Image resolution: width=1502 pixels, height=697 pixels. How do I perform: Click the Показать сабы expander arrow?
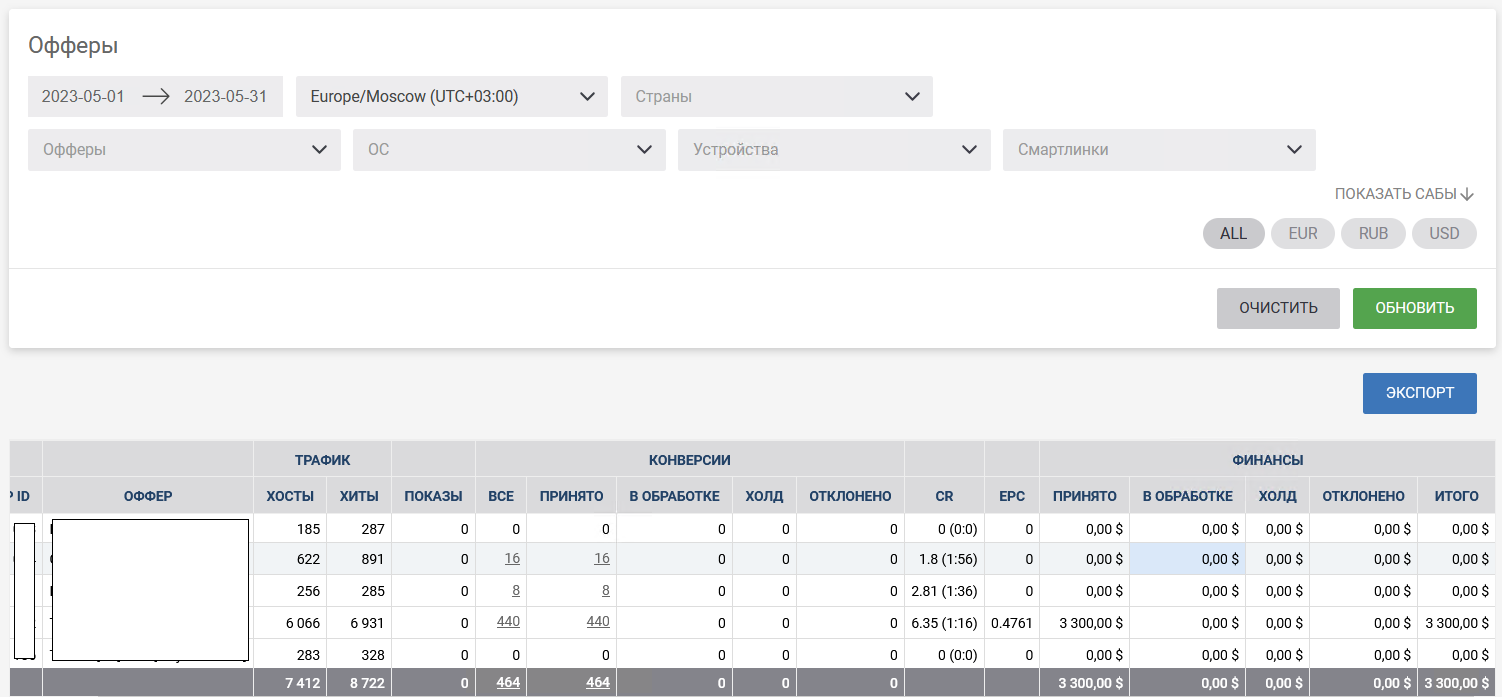[1467, 194]
